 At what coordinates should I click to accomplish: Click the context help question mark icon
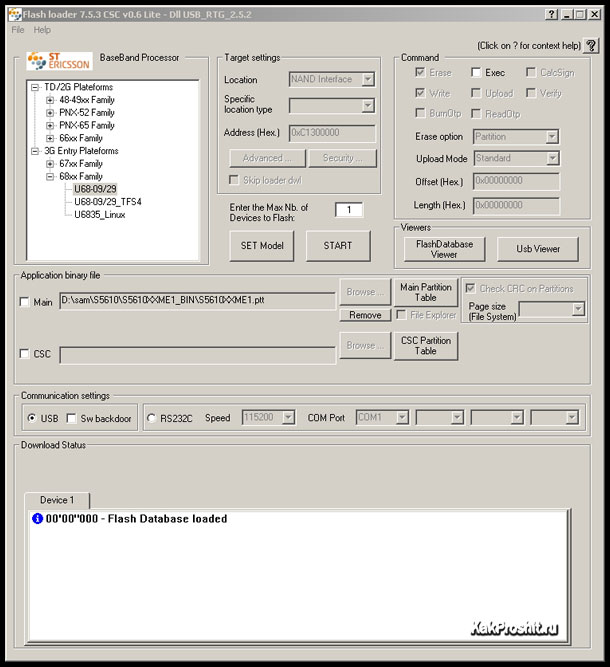(x=591, y=45)
